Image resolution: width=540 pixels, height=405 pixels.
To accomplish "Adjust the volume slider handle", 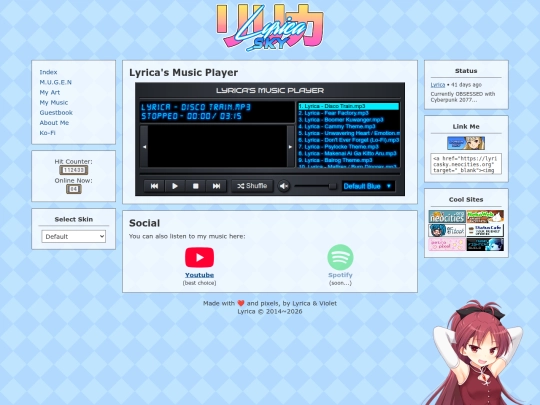I will 332,186.
